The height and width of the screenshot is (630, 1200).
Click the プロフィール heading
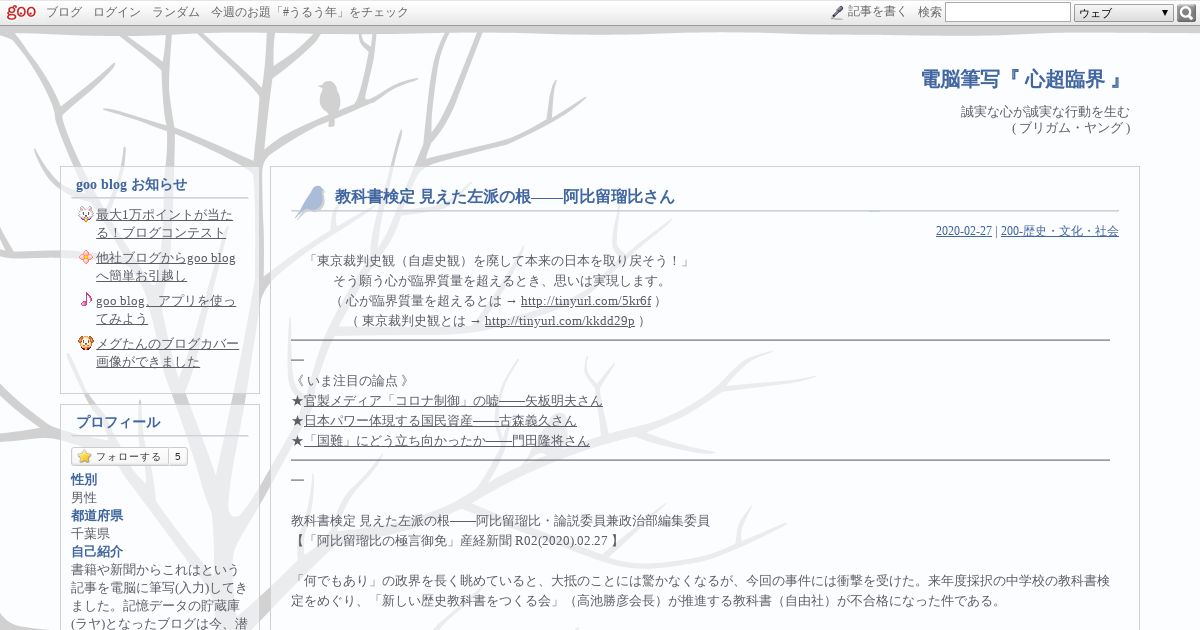(118, 423)
